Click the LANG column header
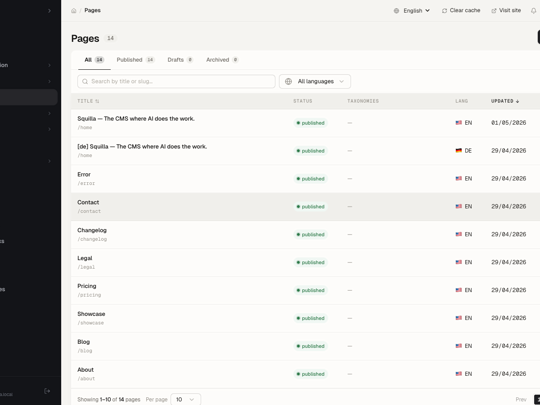 461,101
